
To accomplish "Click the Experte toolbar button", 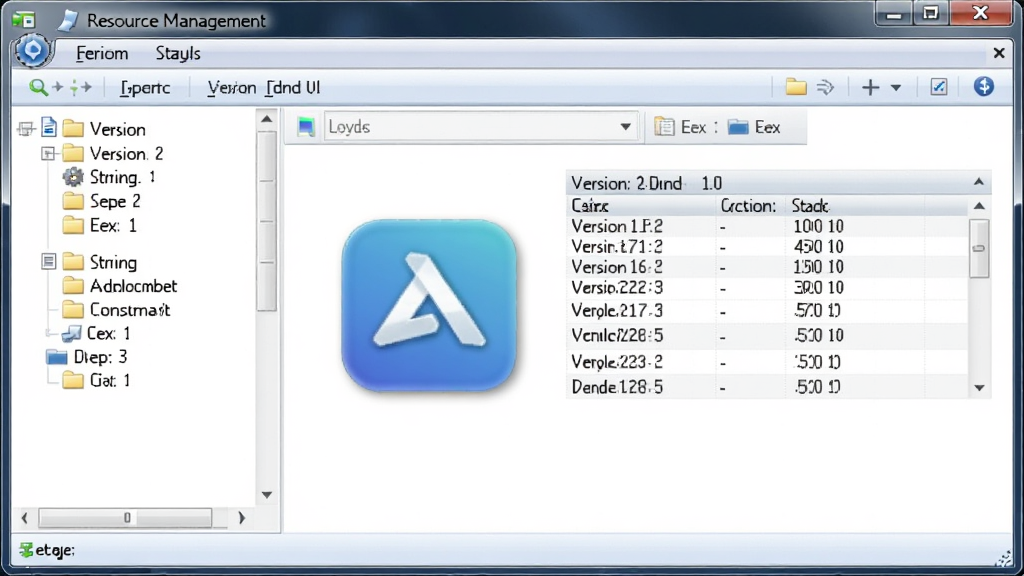I will coord(145,88).
